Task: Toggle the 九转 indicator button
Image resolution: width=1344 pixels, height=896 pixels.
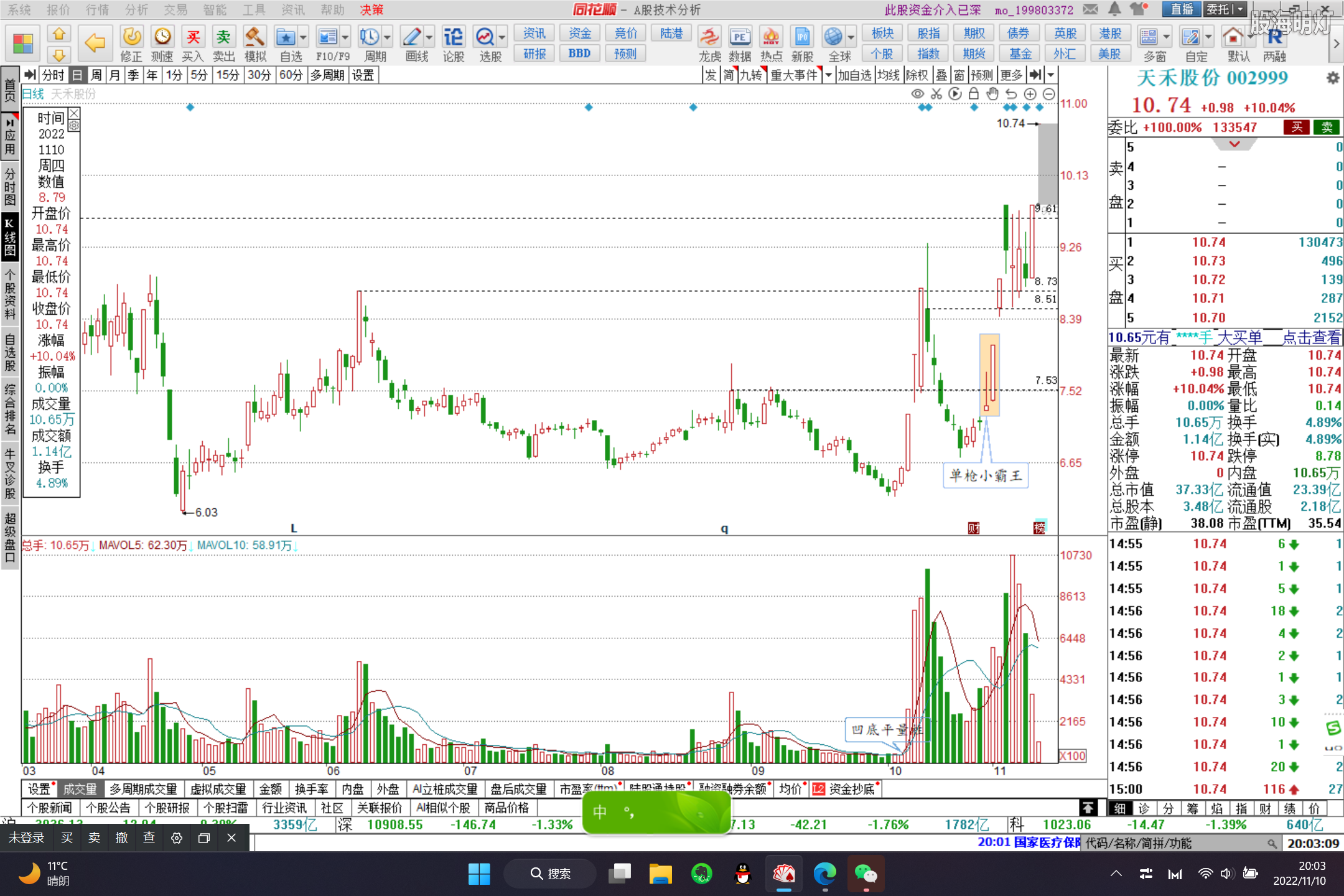Action: pyautogui.click(x=751, y=75)
